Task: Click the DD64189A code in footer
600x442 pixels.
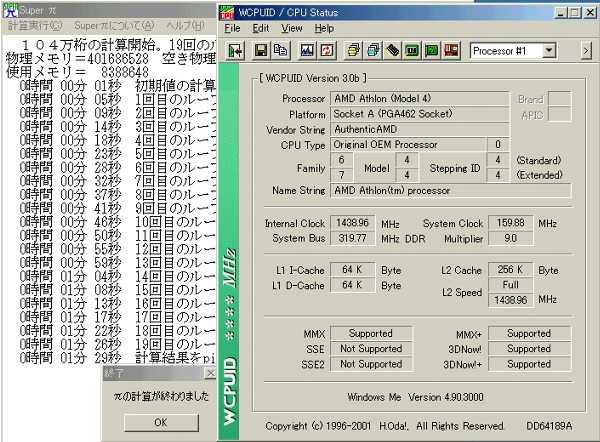Action: coord(549,426)
